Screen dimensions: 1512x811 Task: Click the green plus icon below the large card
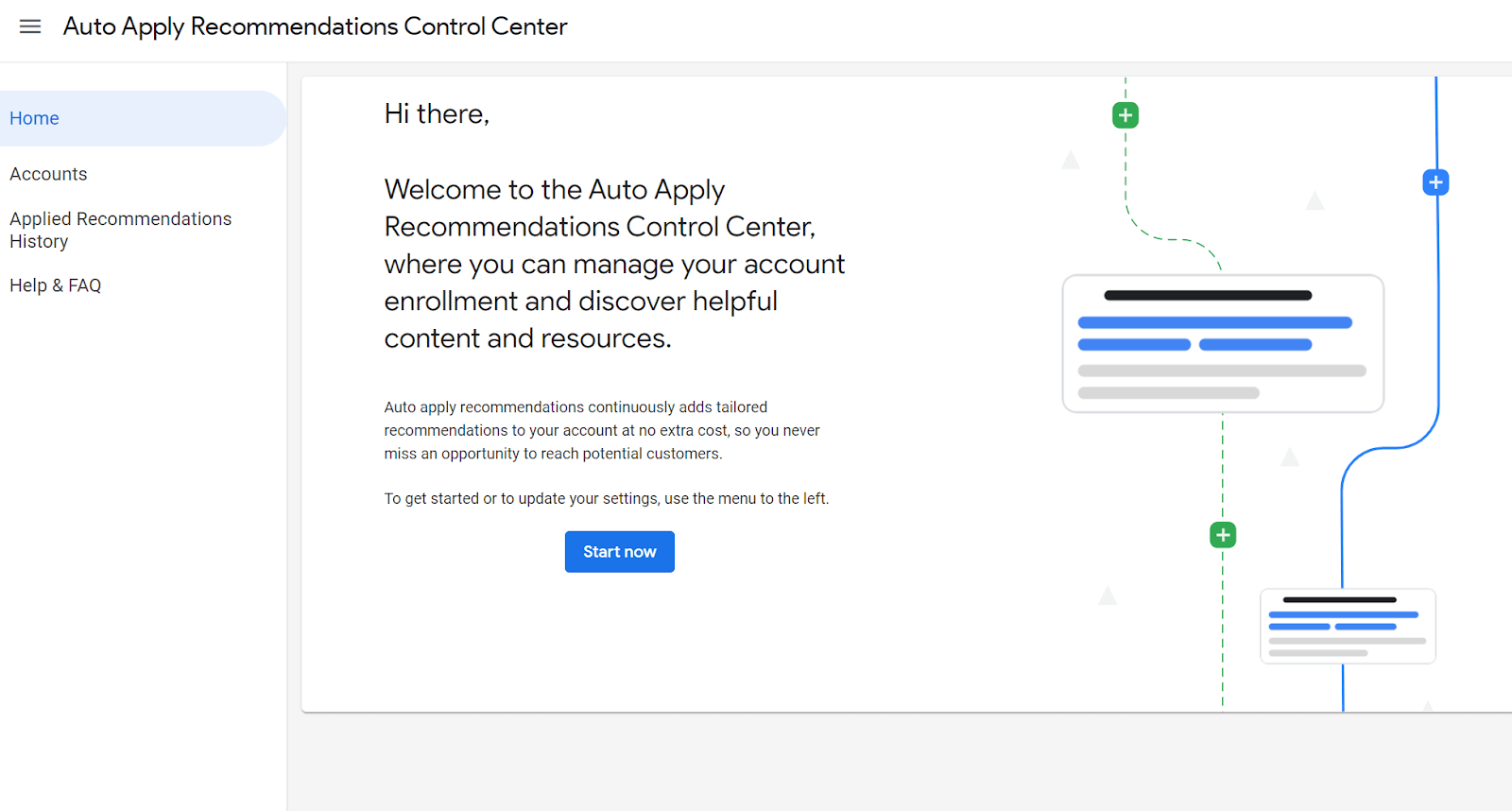pos(1223,535)
